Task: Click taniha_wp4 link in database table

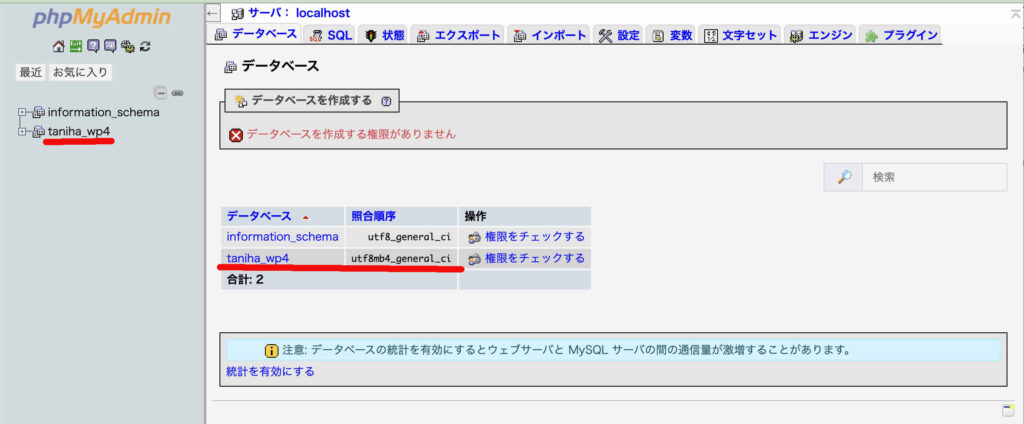Action: point(258,258)
